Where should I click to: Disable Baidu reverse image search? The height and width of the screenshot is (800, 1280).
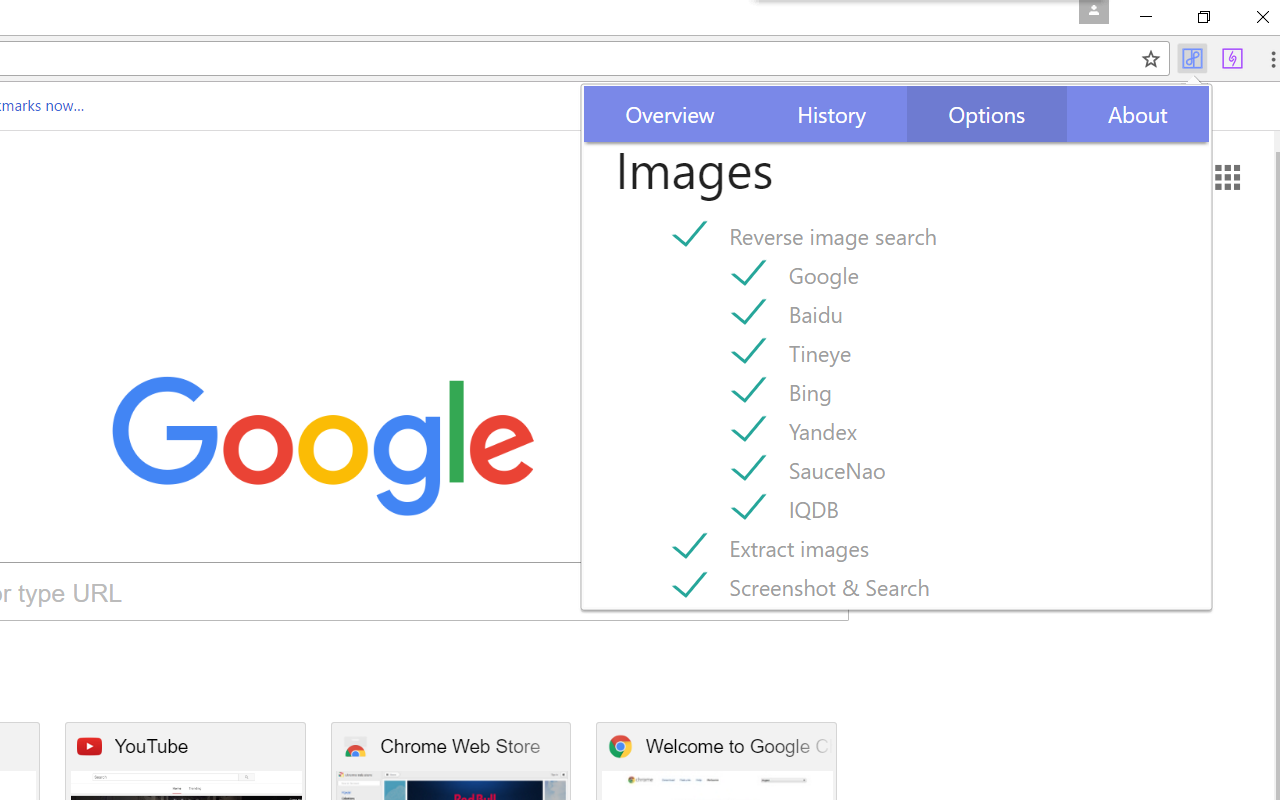pyautogui.click(x=749, y=312)
